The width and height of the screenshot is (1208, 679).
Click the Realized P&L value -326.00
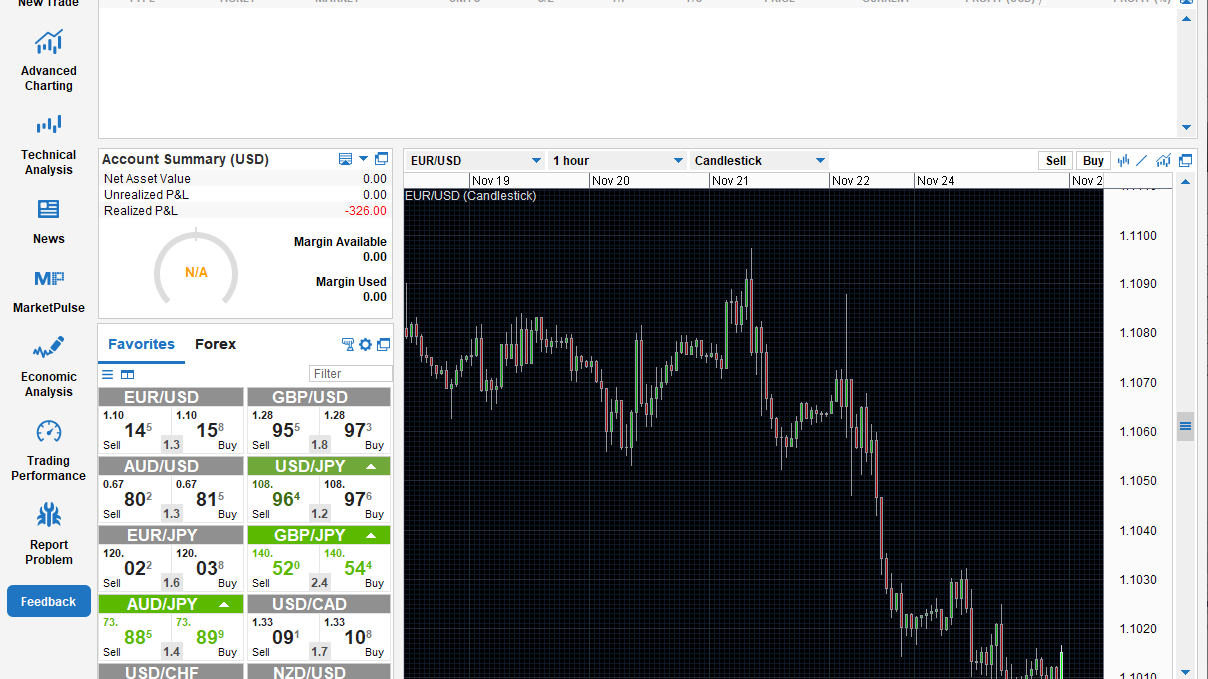tap(366, 211)
